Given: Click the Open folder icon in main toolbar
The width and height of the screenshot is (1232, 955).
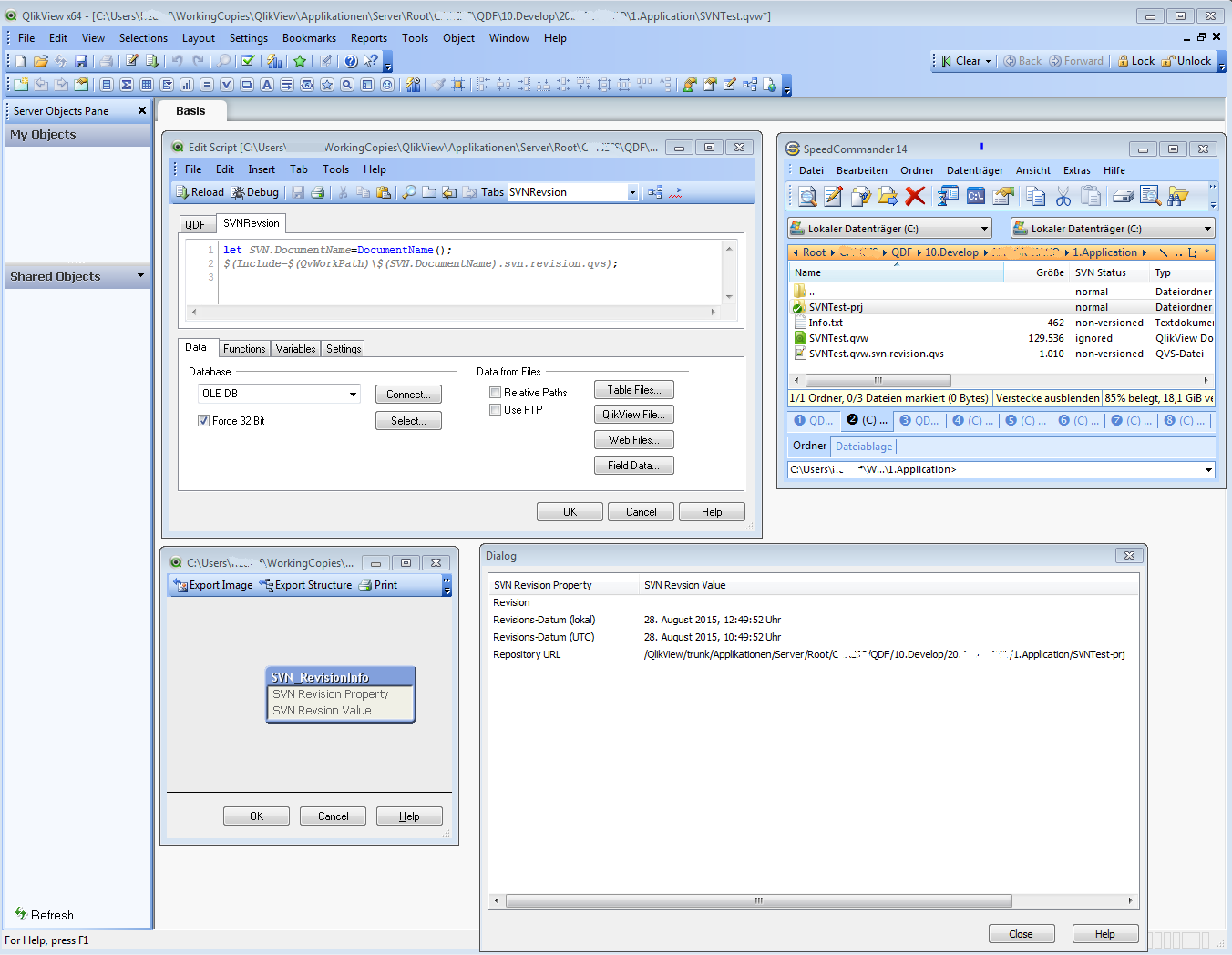Looking at the screenshot, I should click(40, 61).
